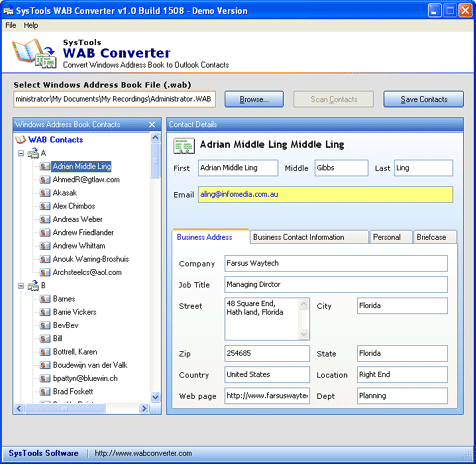Viewport: 476px width, 465px height.
Task: Collapse the A contacts group
Action: pyautogui.click(x=21, y=153)
